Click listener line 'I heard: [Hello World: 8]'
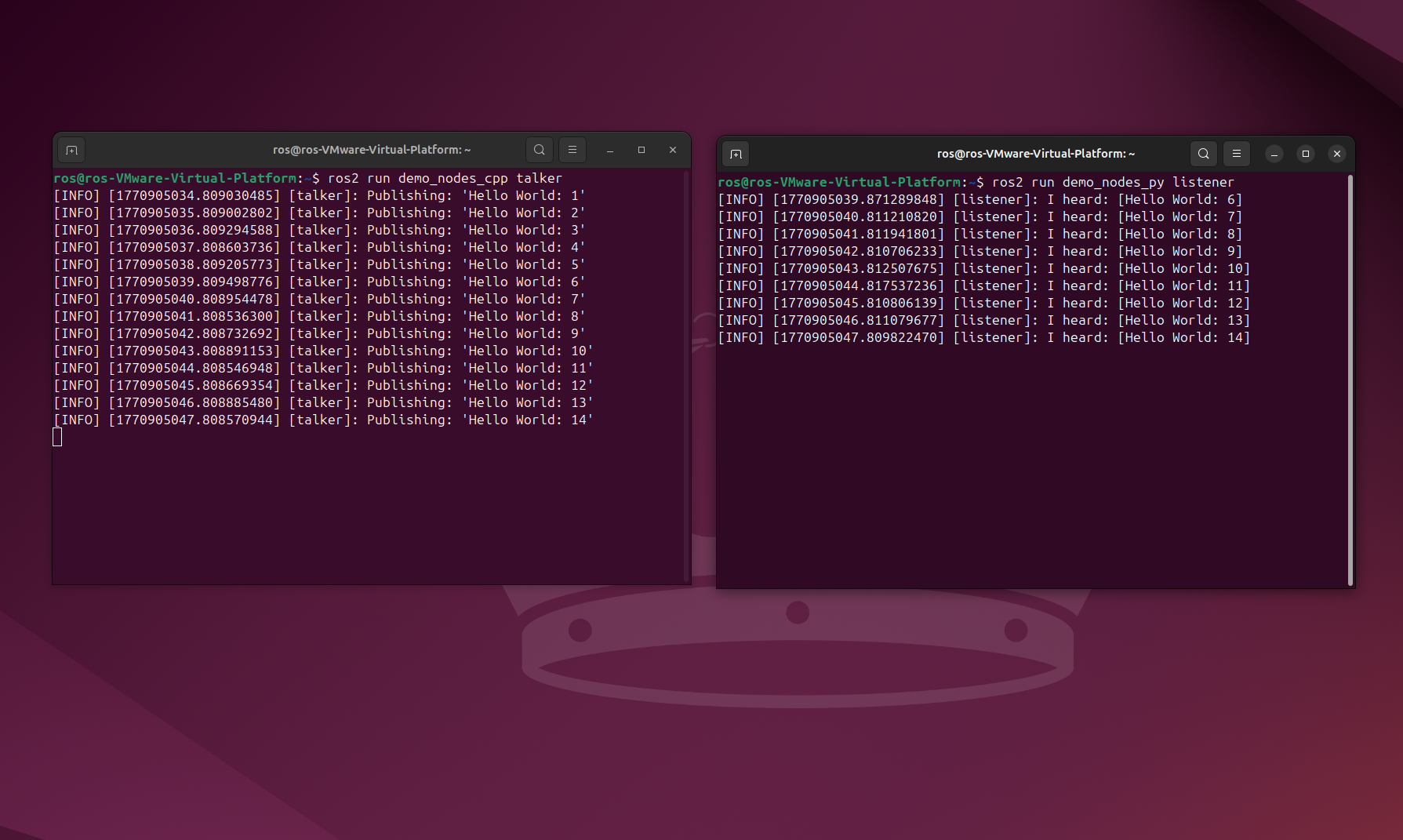 (x=980, y=234)
